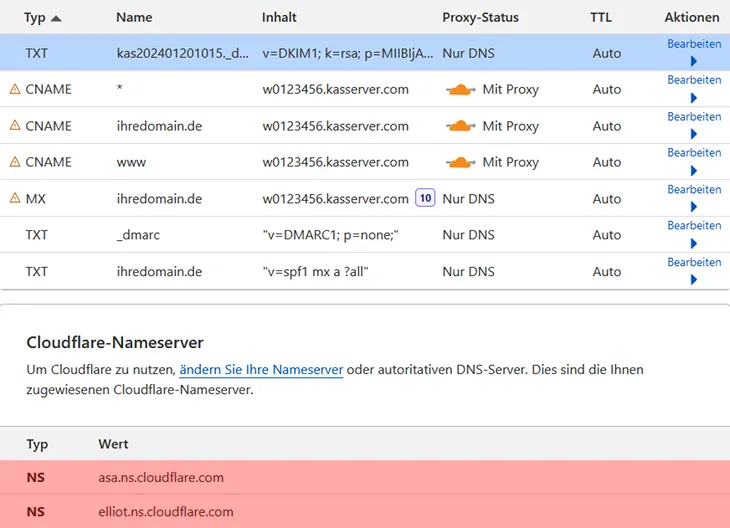Select the www name cell

(x=131, y=163)
